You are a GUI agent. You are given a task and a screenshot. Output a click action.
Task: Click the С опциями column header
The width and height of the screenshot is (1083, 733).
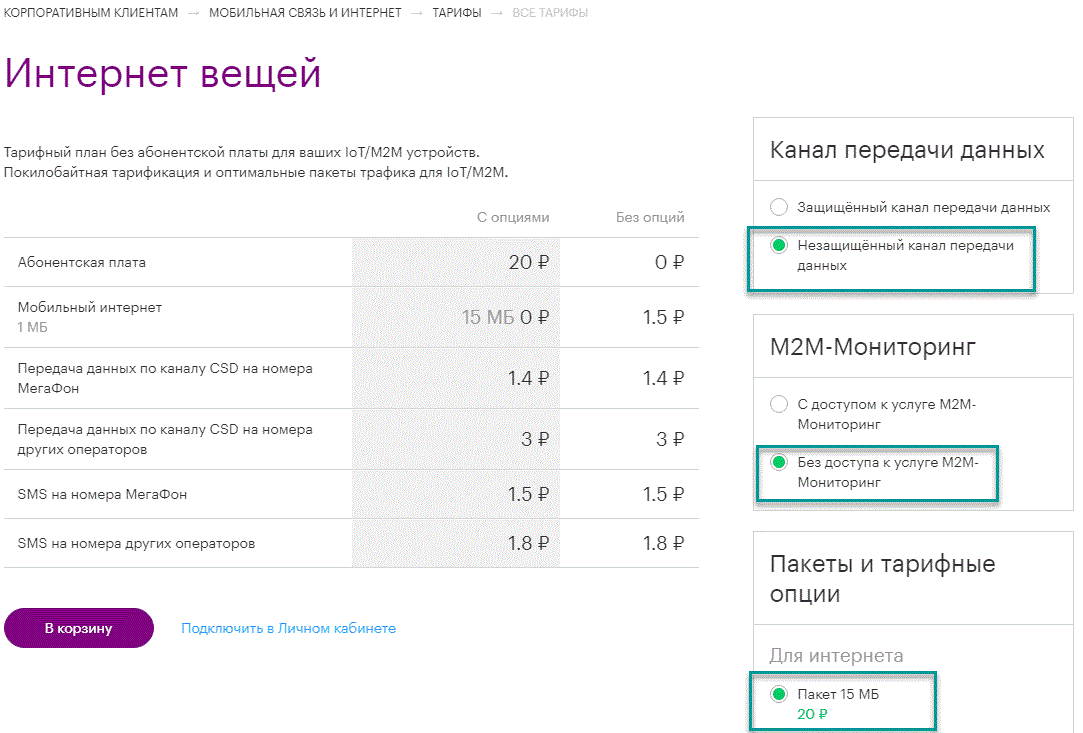(x=512, y=217)
